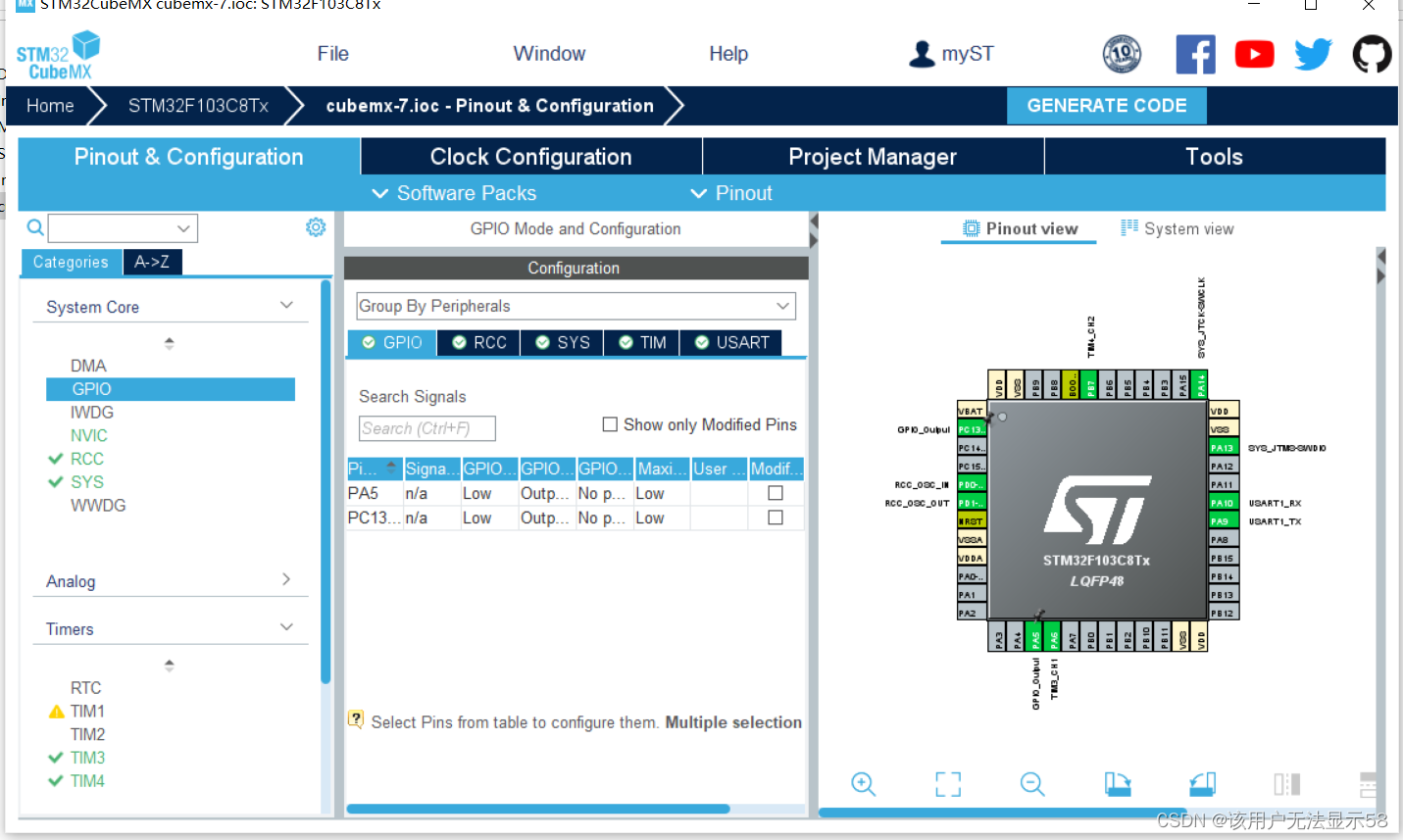The image size is (1403, 840).
Task: Open the Twitter icon link
Action: (x=1313, y=54)
